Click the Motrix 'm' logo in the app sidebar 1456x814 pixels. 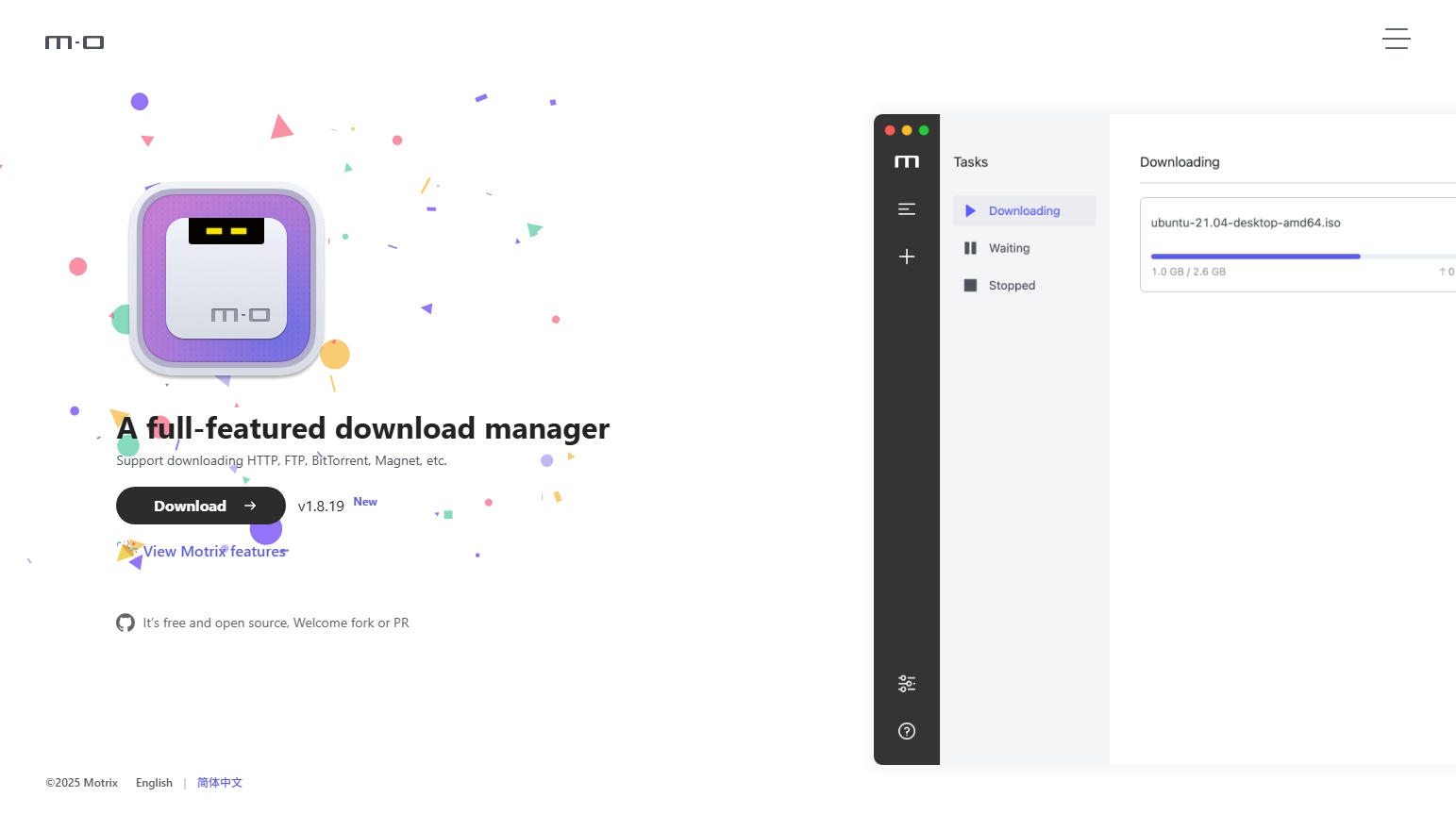pyautogui.click(x=906, y=162)
